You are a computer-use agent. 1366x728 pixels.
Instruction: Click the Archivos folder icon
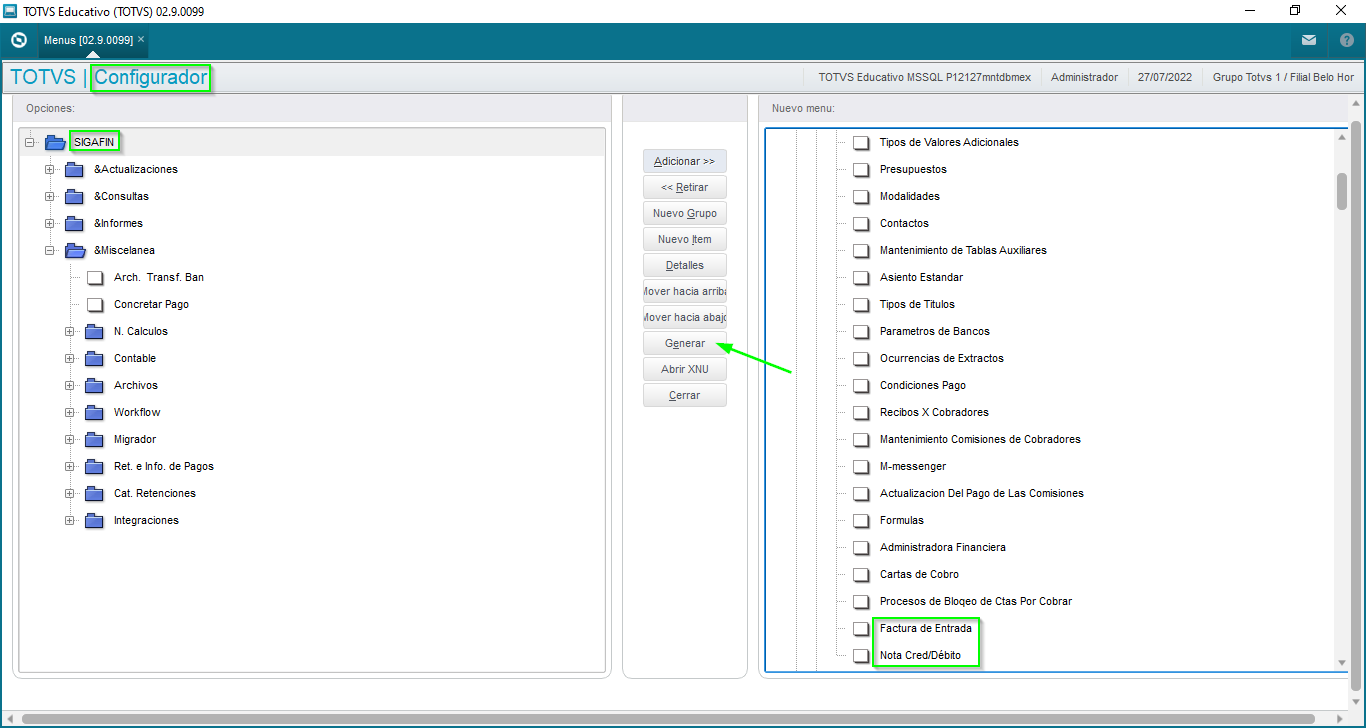tap(95, 385)
